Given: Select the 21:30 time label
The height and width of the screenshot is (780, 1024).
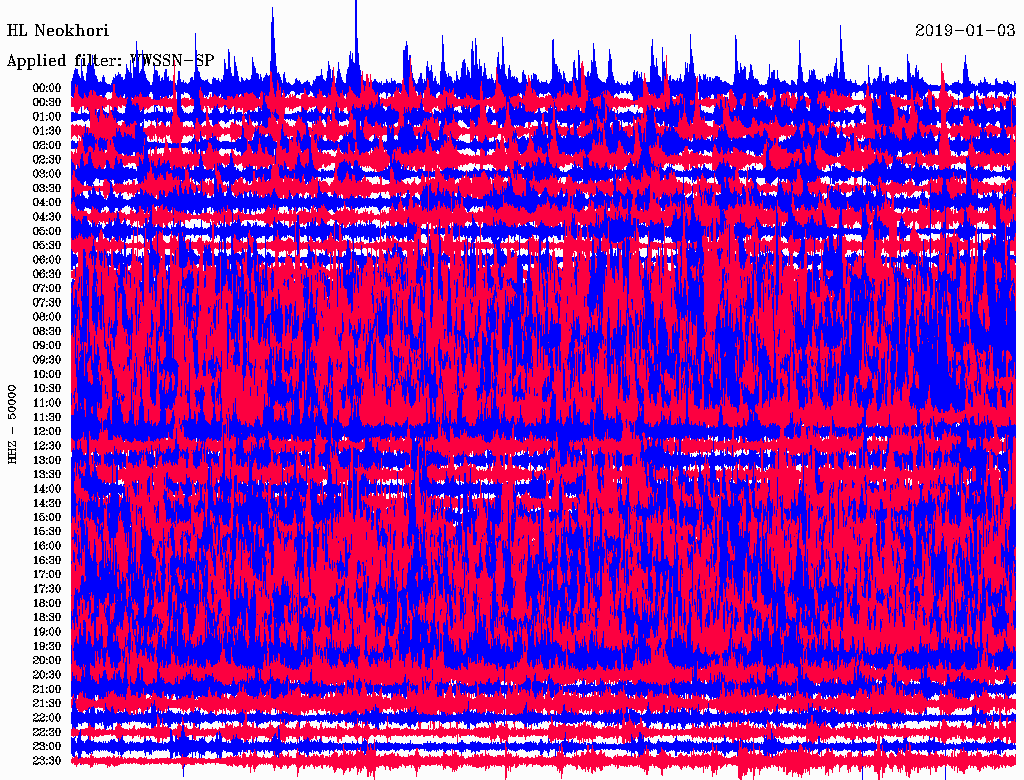Looking at the screenshot, I should pos(46,704).
